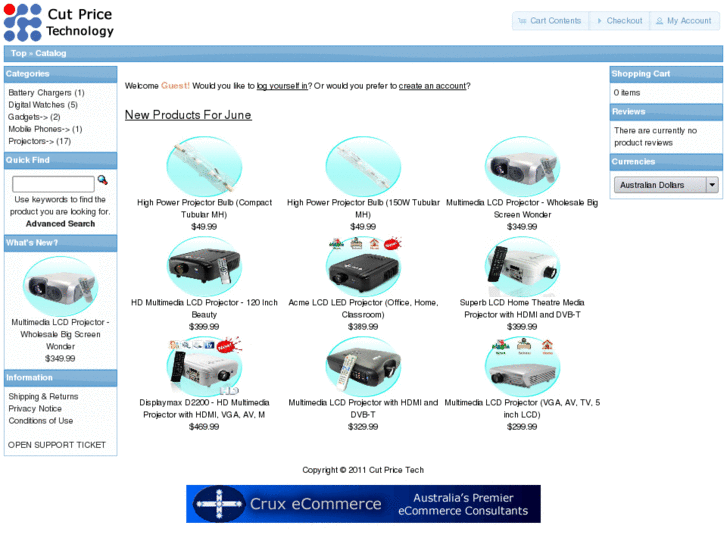Click the Acme LCD LED Projector image

point(363,266)
